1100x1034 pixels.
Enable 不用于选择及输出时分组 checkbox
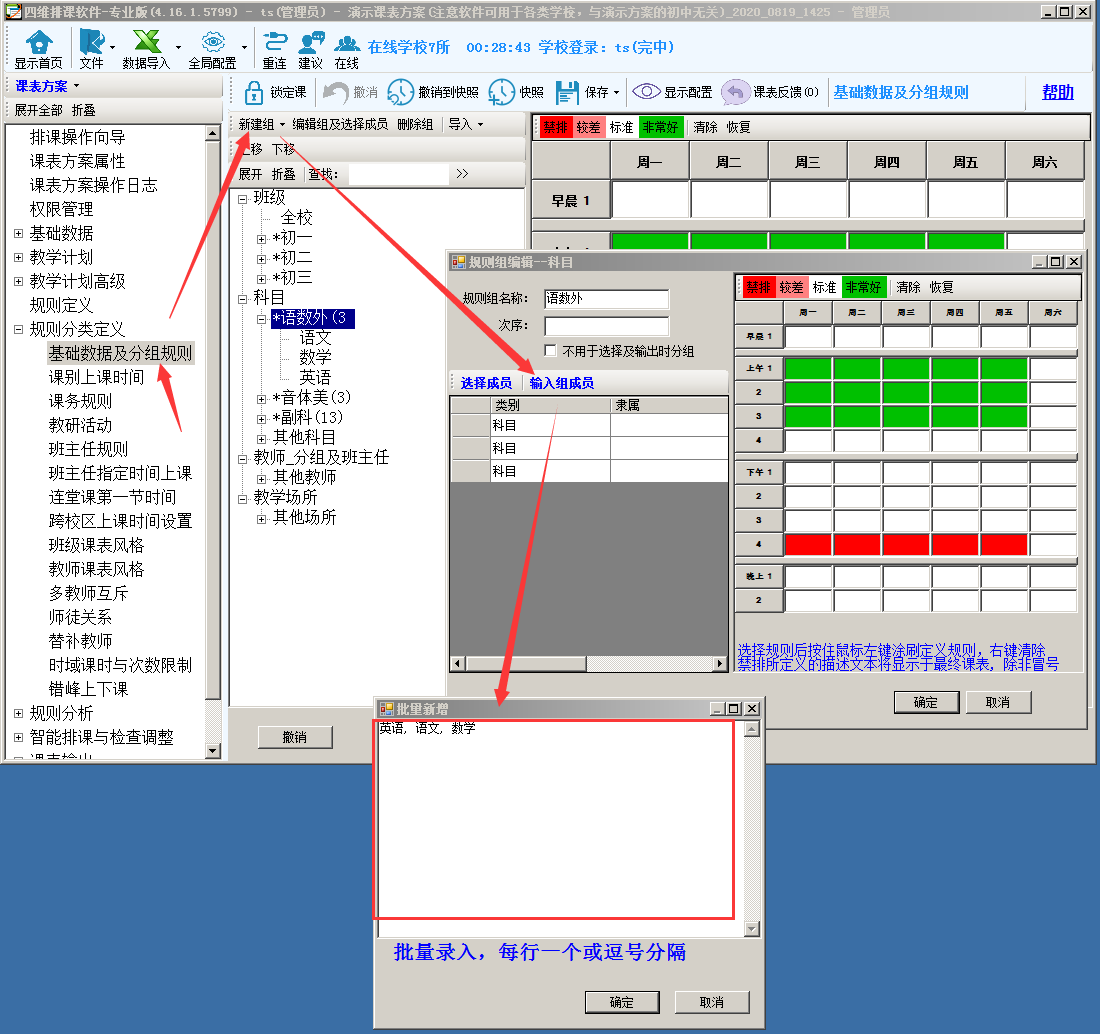coord(550,351)
